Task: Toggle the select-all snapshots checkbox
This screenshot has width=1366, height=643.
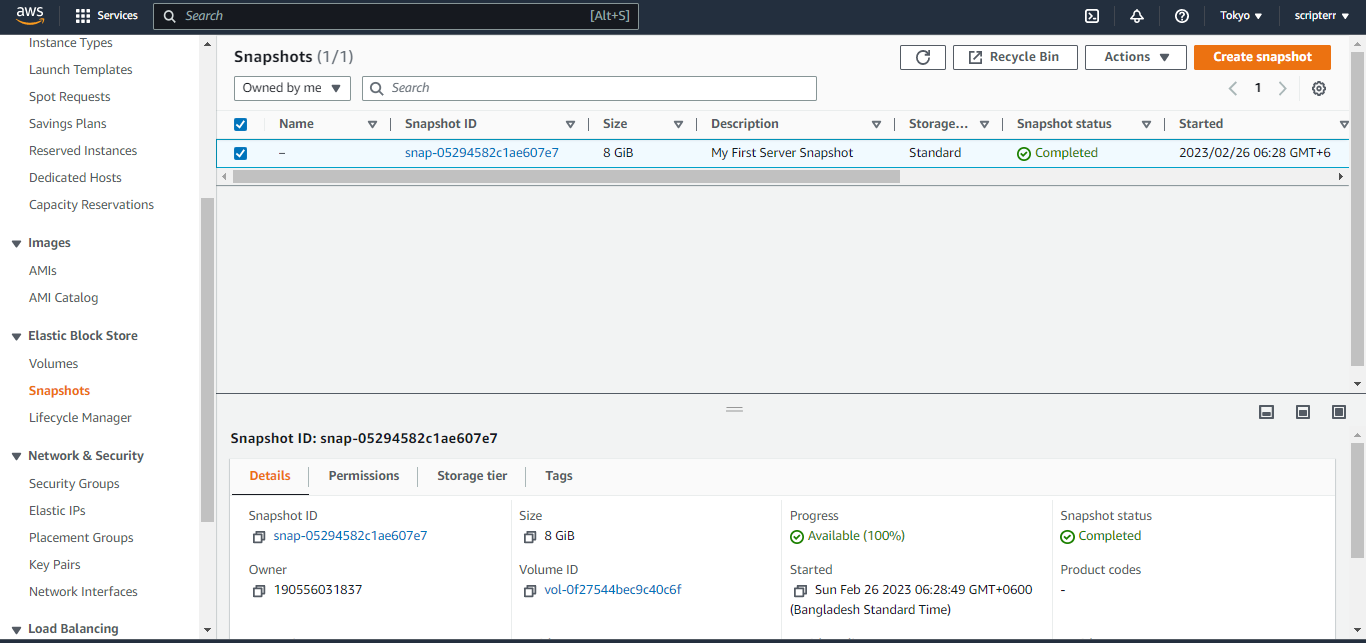Action: pos(240,124)
